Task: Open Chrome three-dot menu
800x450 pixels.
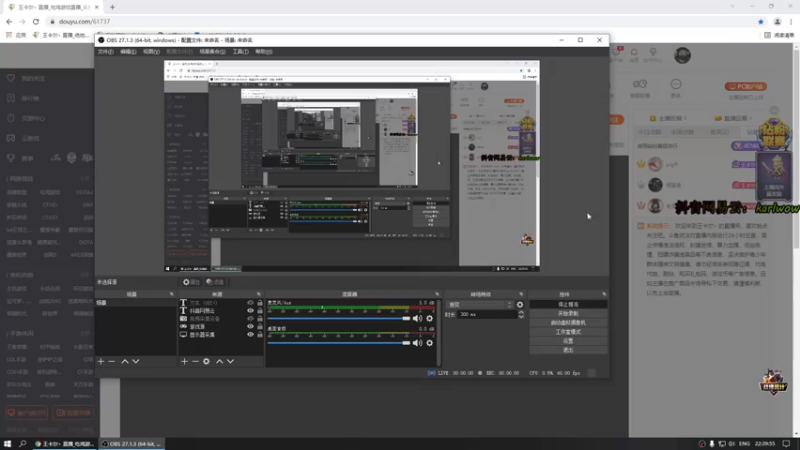Action: (x=791, y=21)
